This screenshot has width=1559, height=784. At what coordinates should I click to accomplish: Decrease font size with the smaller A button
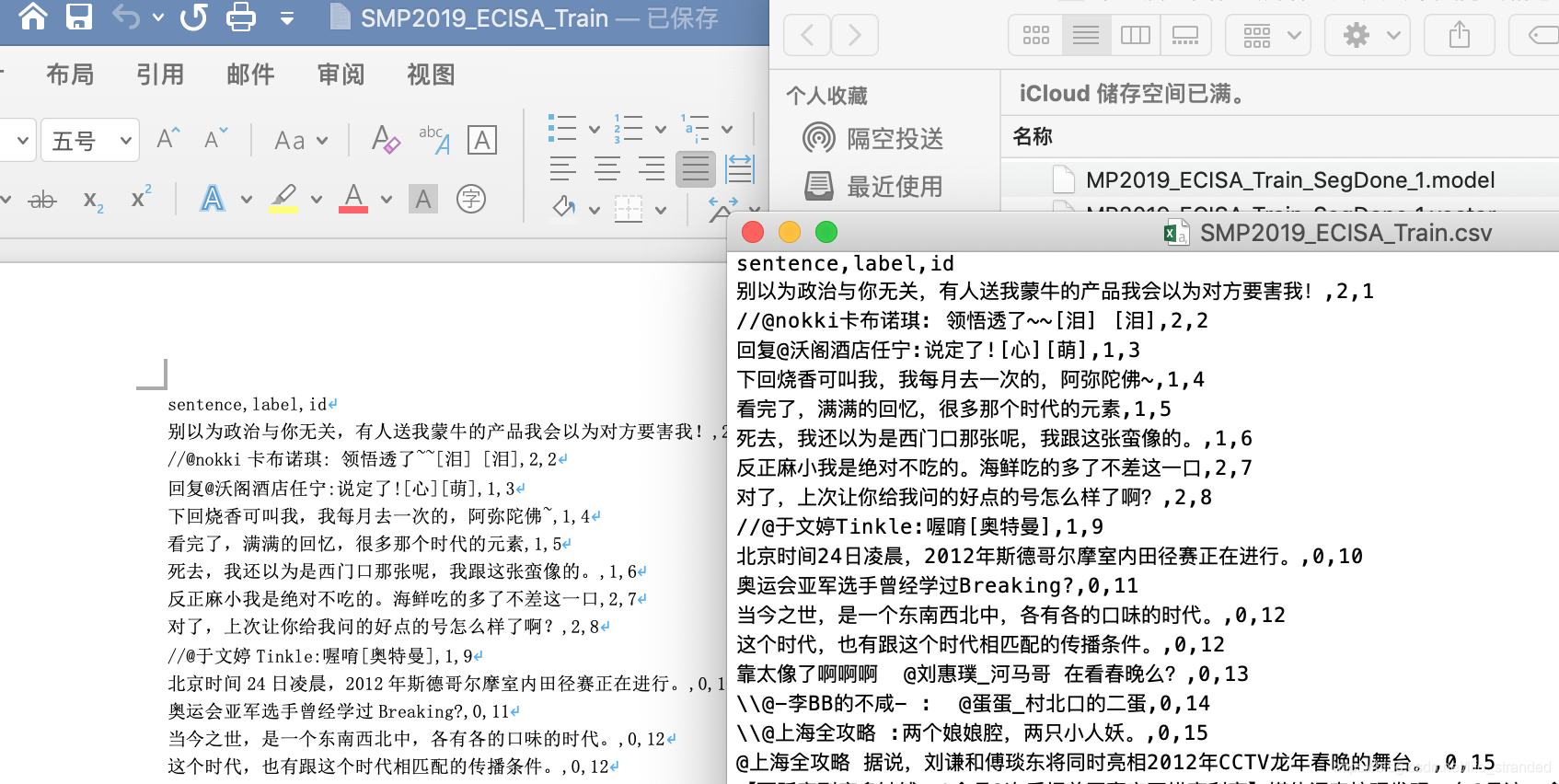tap(216, 139)
